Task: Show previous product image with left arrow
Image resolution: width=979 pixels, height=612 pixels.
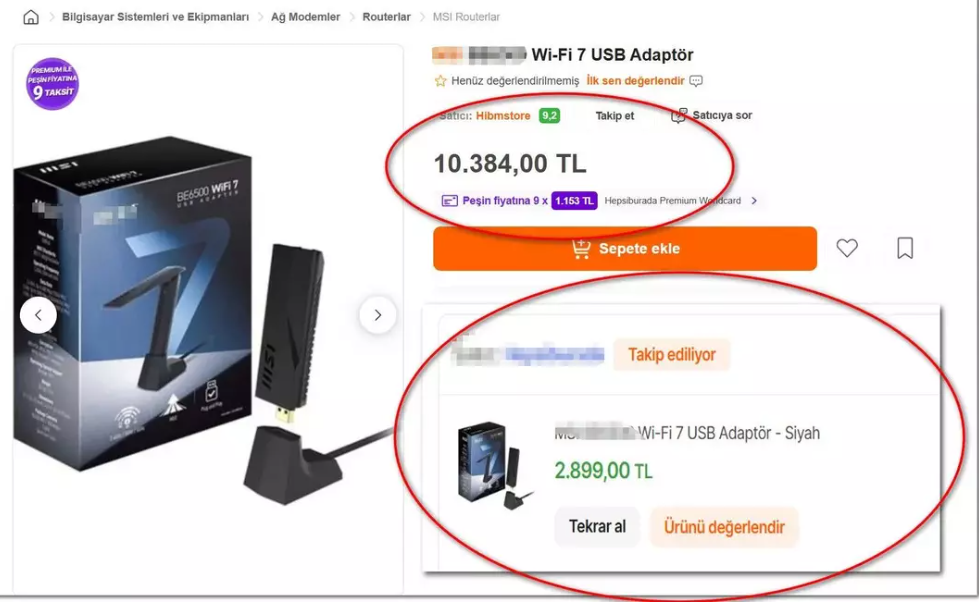Action: [38, 315]
